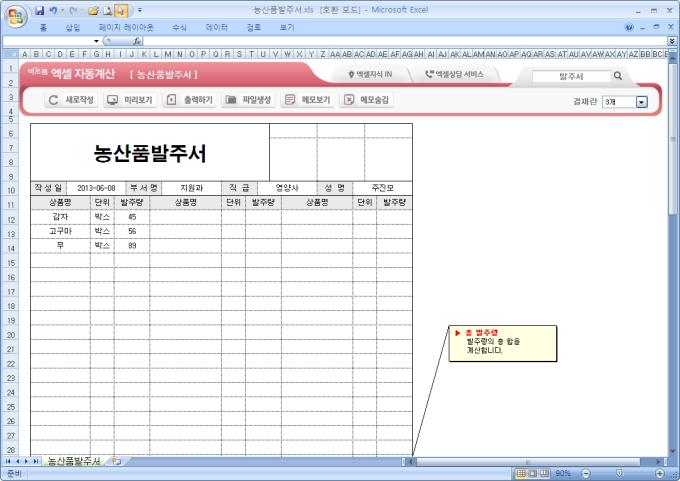The width and height of the screenshot is (680, 481).
Task: Click the 파일생성 button
Action: [248, 100]
